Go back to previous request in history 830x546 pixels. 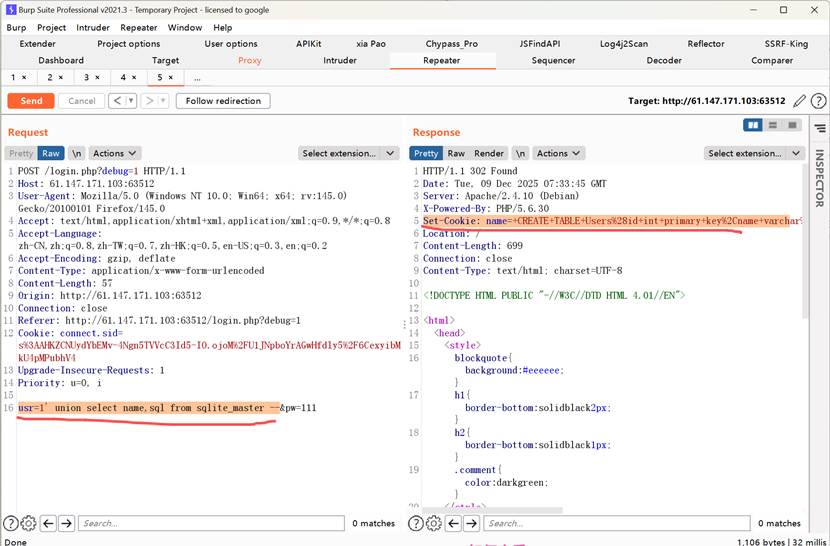tap(117, 101)
